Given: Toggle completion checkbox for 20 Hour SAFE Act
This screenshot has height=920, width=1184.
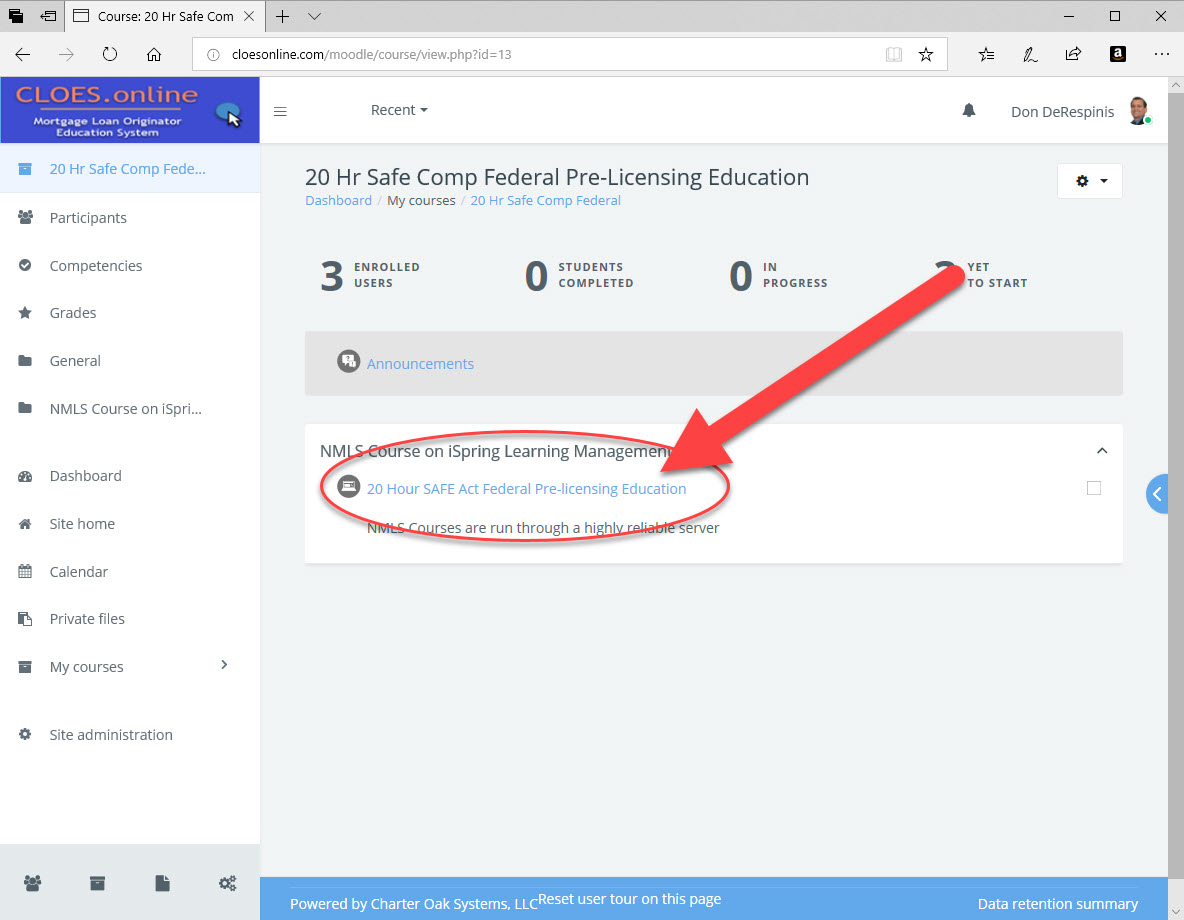Looking at the screenshot, I should click(x=1093, y=488).
